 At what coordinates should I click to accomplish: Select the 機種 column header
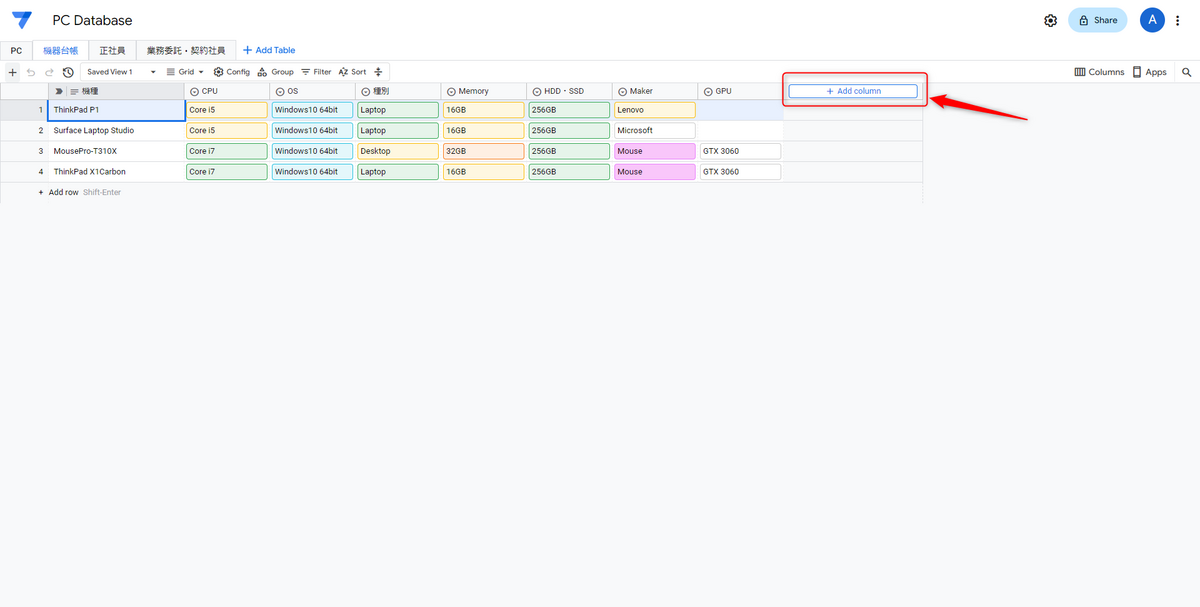116,91
